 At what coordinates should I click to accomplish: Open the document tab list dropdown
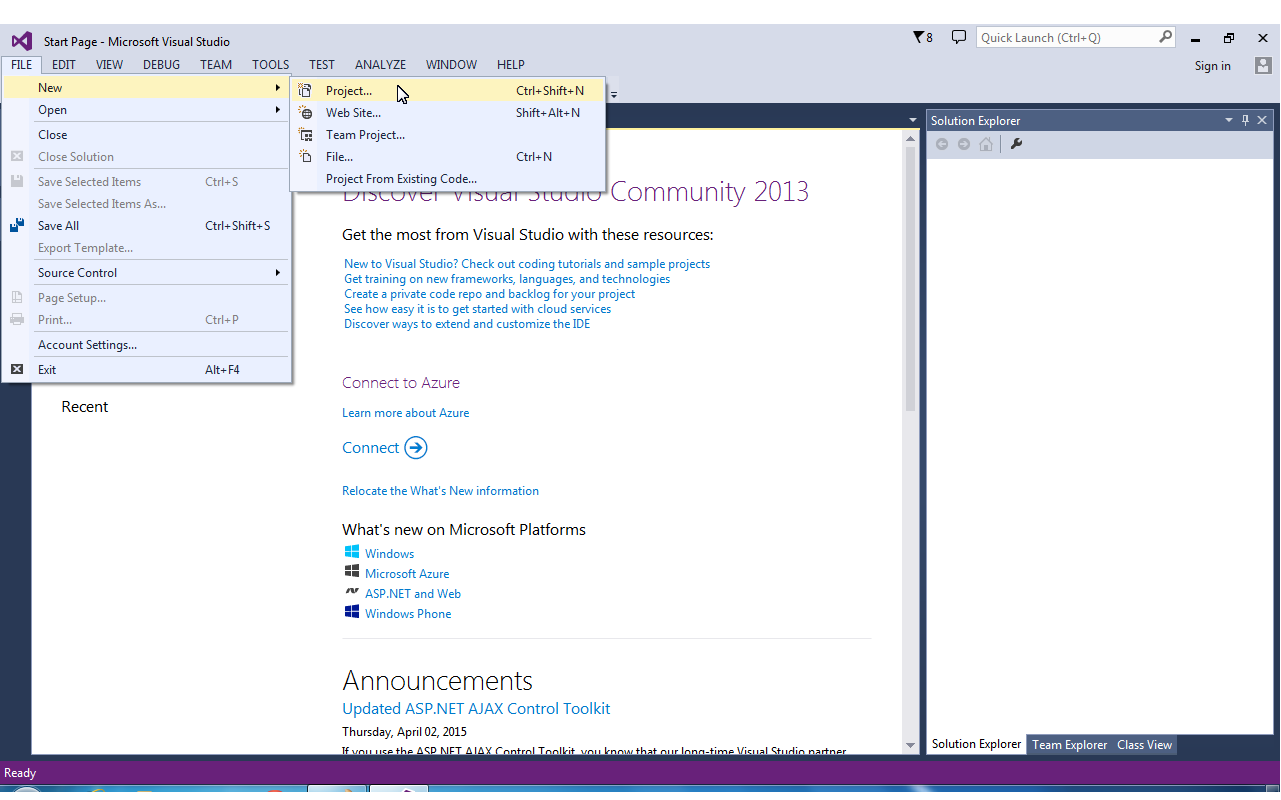click(912, 120)
